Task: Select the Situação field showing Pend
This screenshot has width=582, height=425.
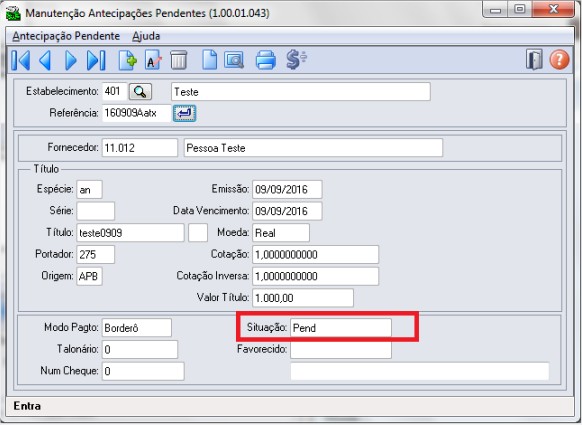Action: tap(341, 328)
